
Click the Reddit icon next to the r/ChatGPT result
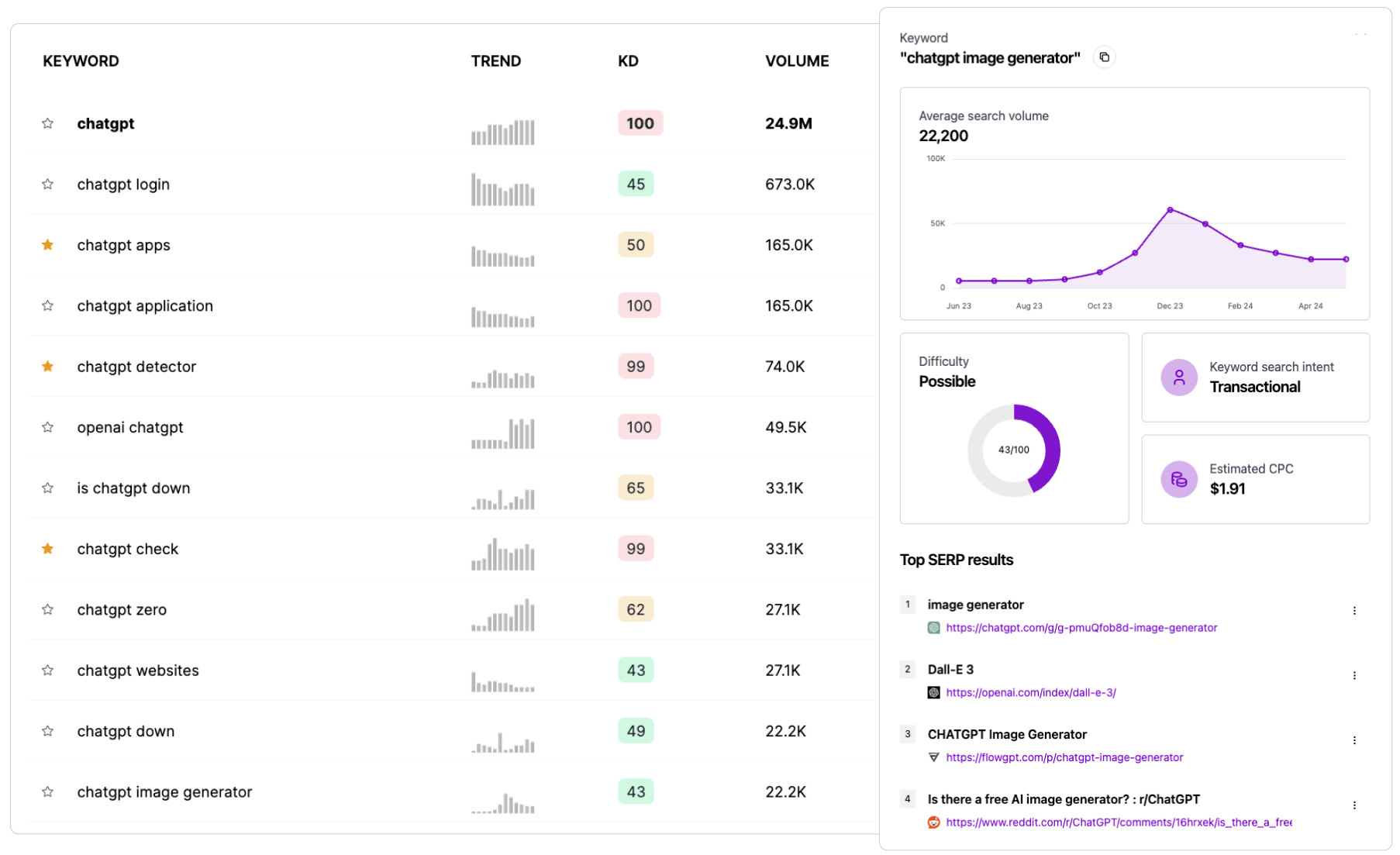[x=933, y=822]
